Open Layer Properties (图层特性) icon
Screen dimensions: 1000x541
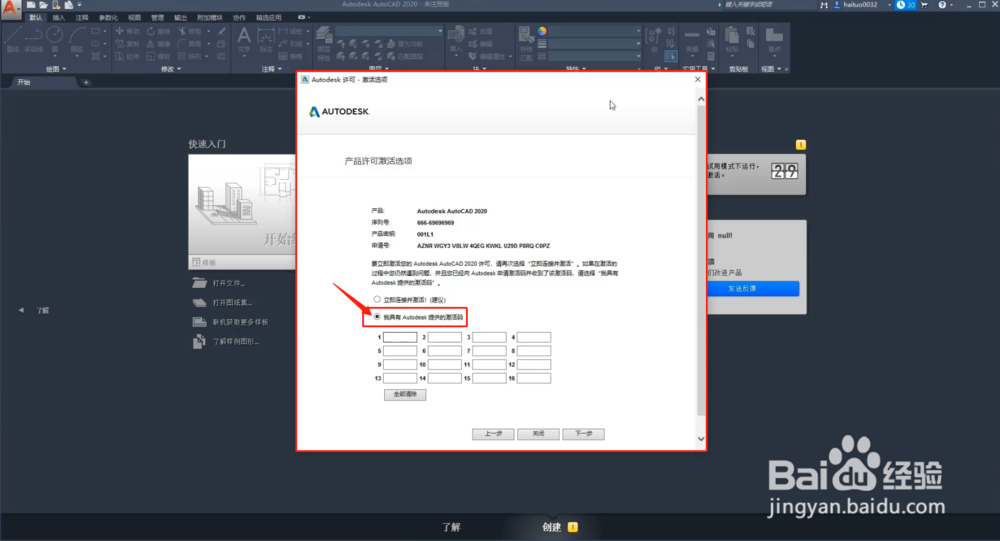(x=324, y=43)
